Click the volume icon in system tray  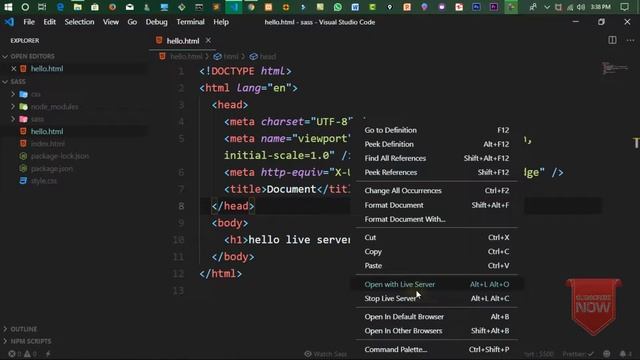(x=581, y=7)
